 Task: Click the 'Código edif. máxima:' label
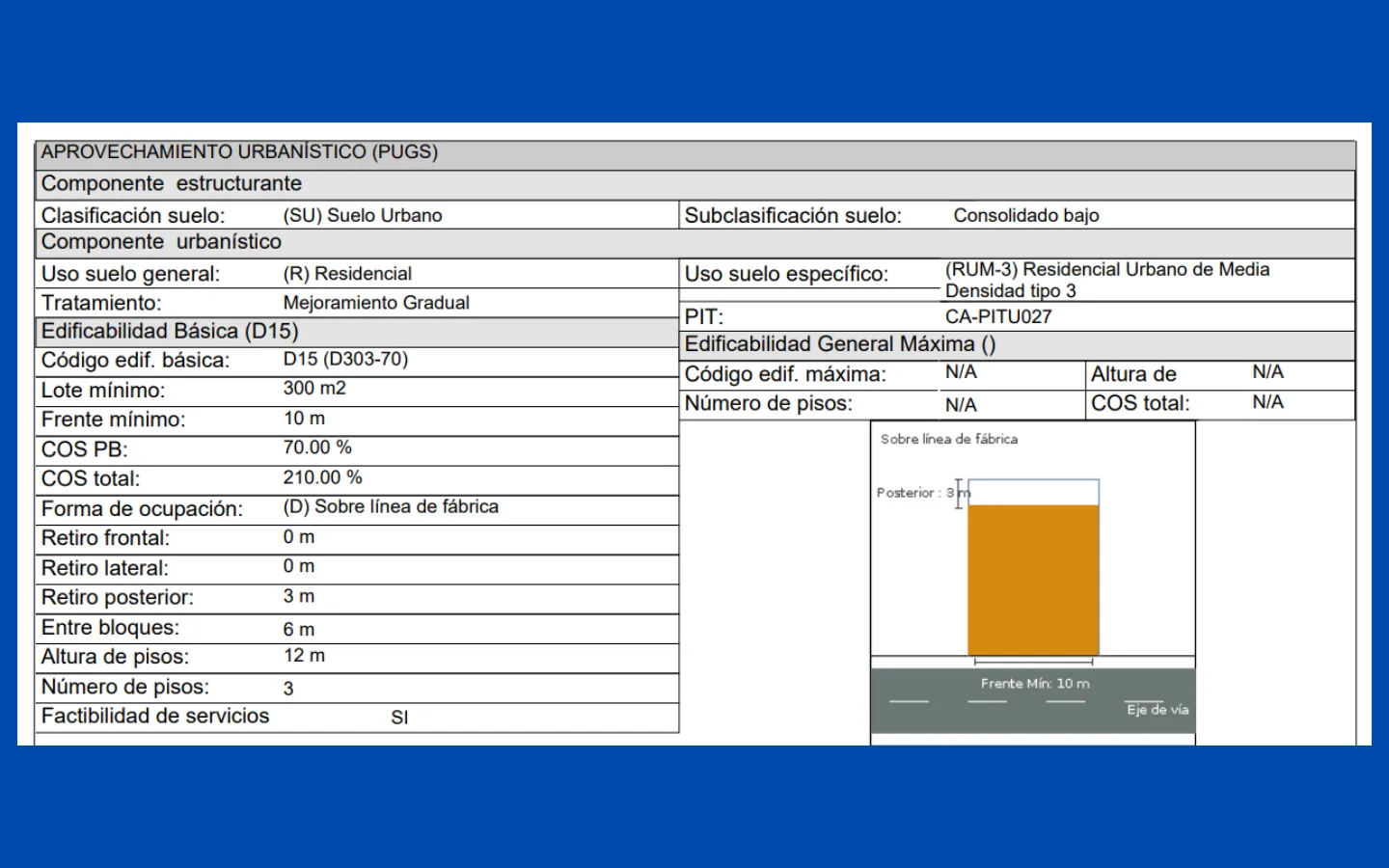click(x=785, y=374)
